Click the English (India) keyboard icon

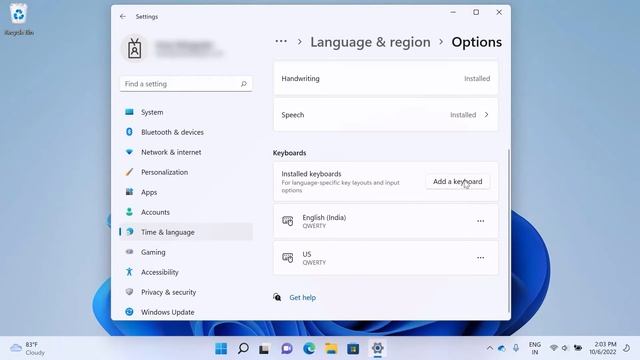pyautogui.click(x=288, y=221)
